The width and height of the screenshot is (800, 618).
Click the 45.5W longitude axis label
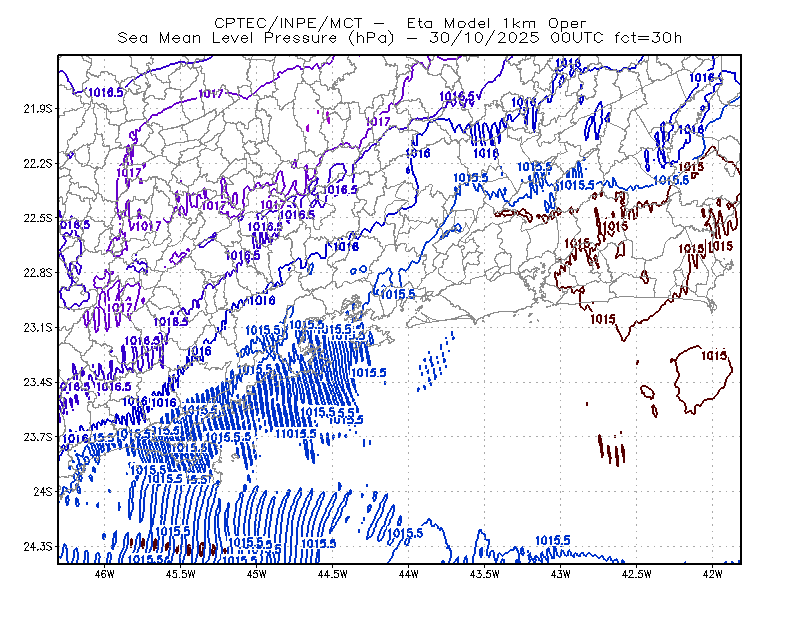click(181, 574)
